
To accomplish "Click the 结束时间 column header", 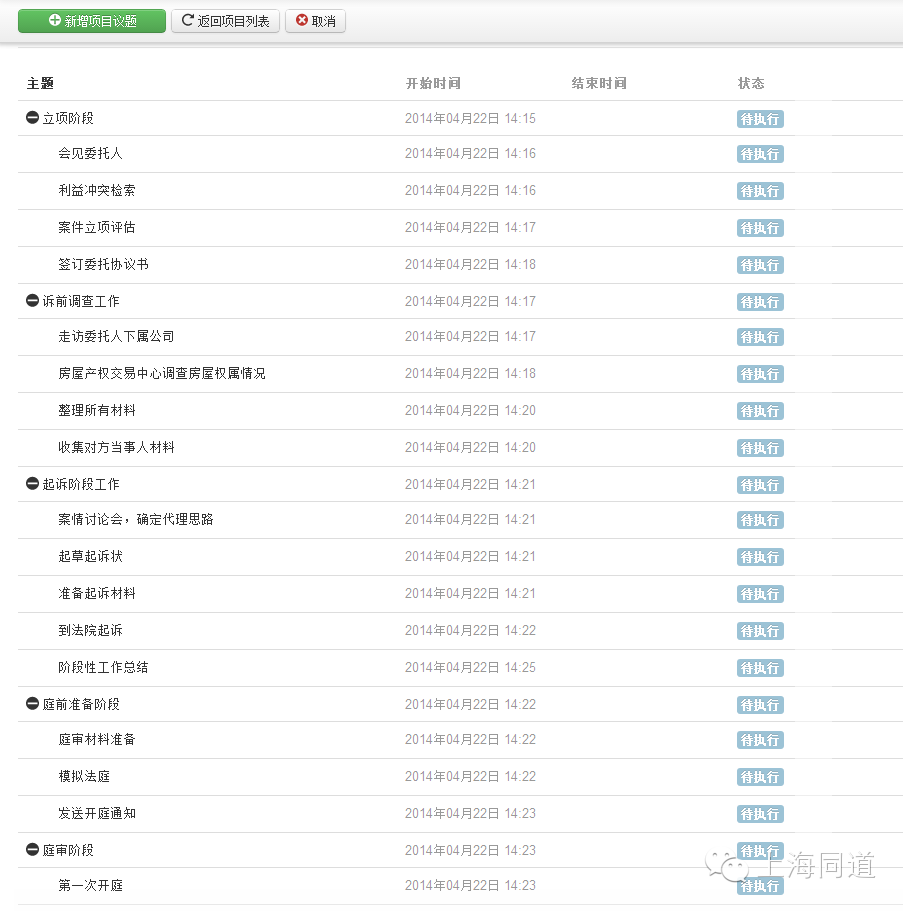I will pos(599,84).
